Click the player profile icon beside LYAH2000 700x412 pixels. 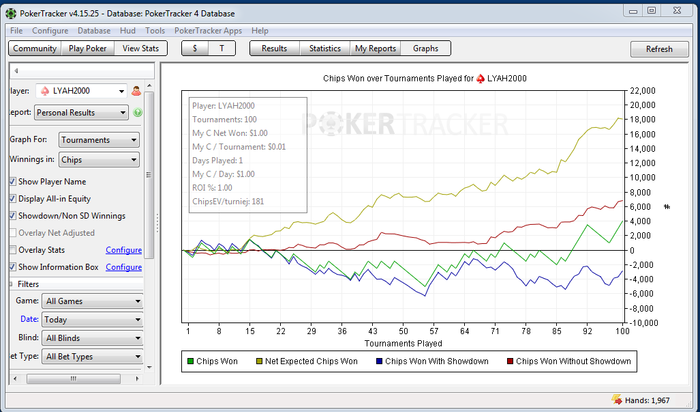click(136, 91)
